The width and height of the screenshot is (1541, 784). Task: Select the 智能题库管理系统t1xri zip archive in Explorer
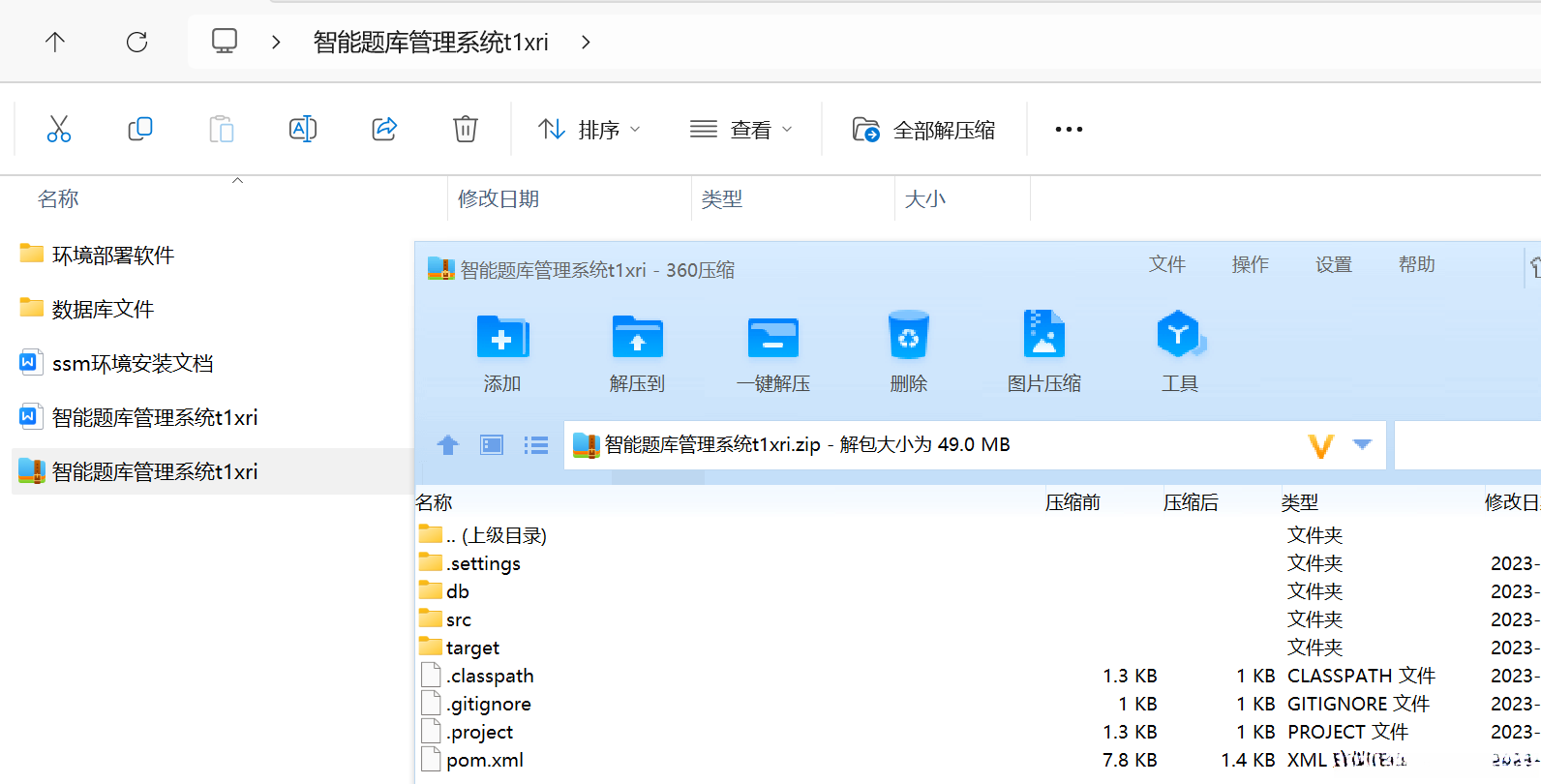pos(138,471)
